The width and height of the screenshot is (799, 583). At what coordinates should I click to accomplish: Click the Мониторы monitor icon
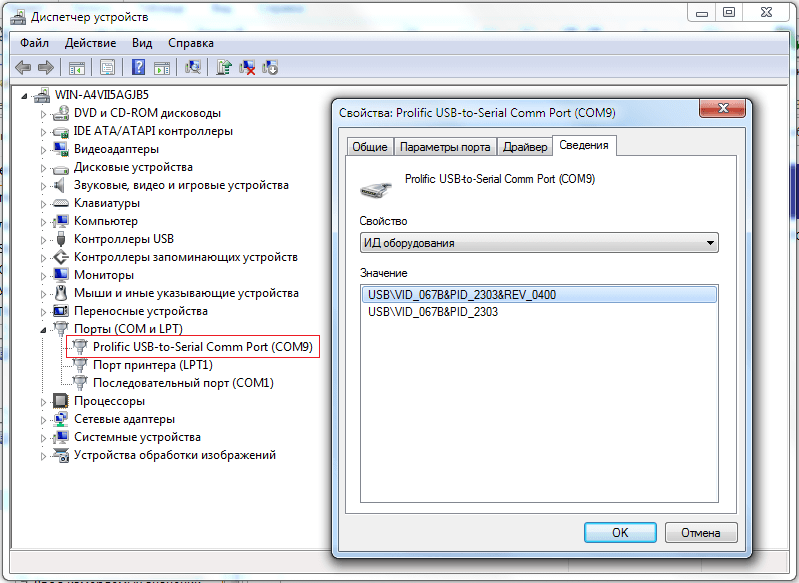click(61, 275)
